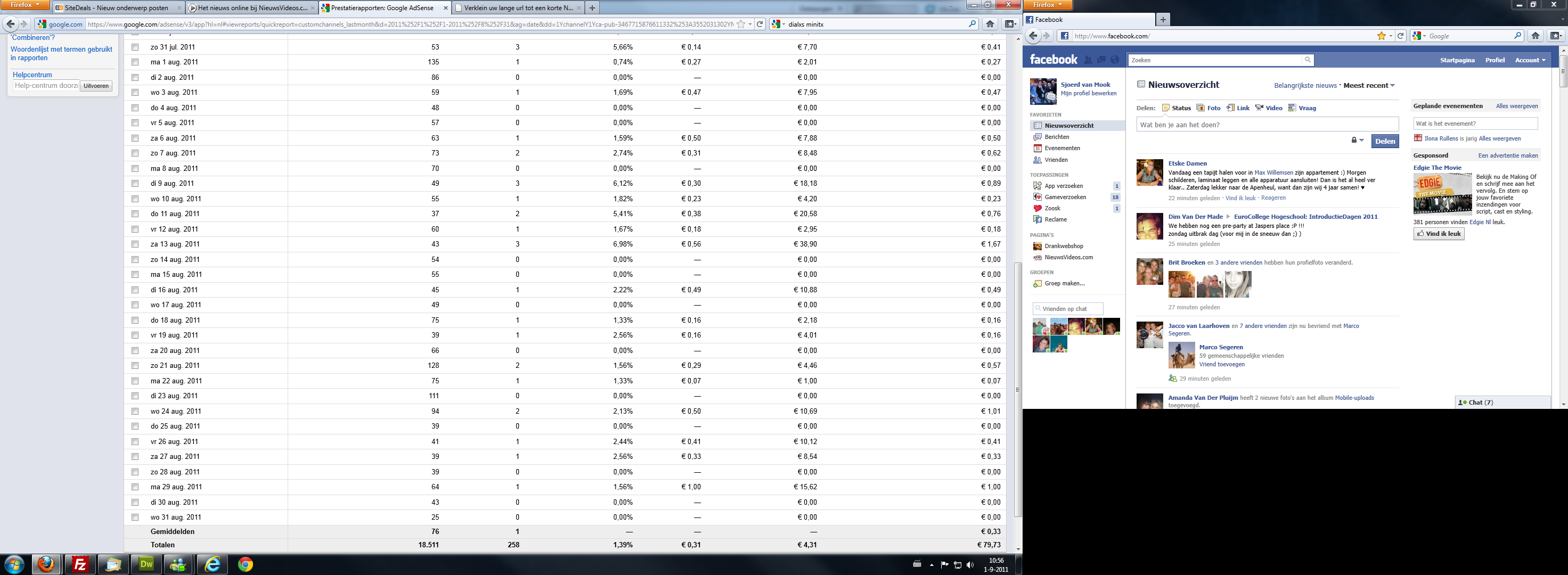Open FileZilla from the taskbar
This screenshot has height=575, width=1568.
[x=80, y=565]
